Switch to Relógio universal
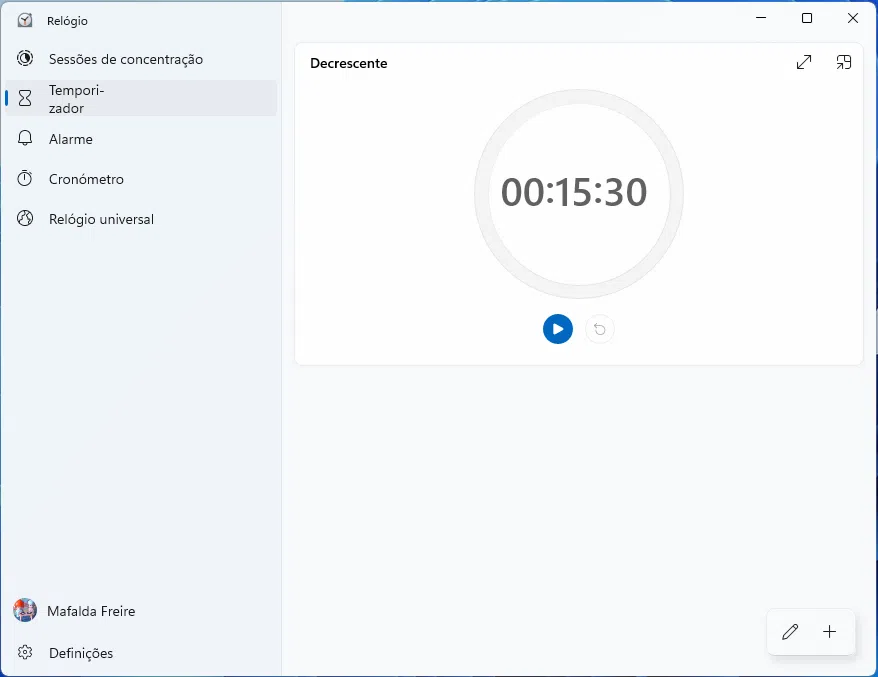878x677 pixels. pos(141,219)
